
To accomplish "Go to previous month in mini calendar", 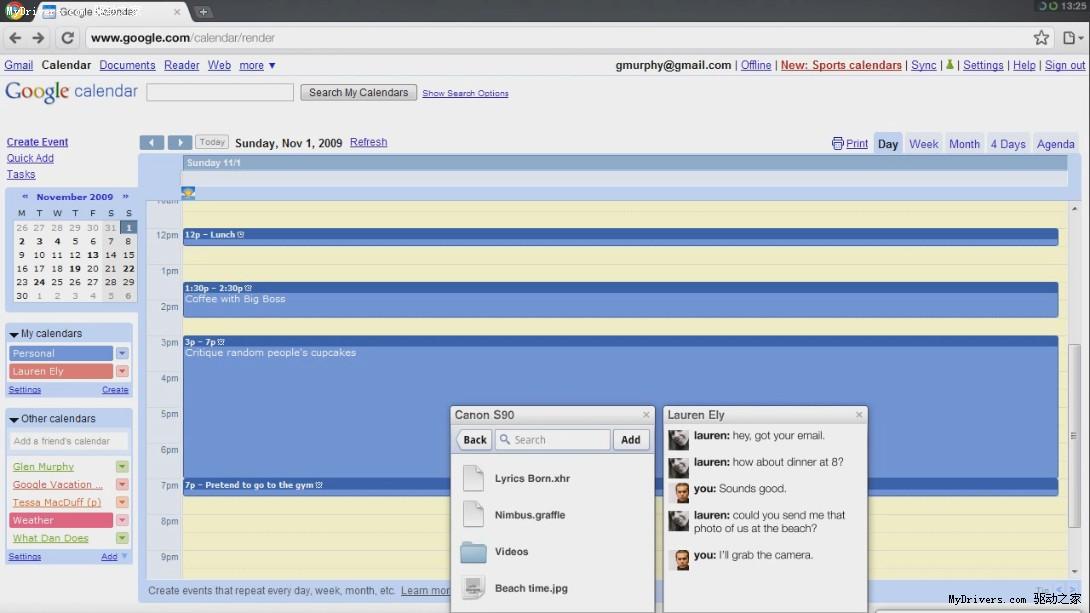I will [25, 197].
